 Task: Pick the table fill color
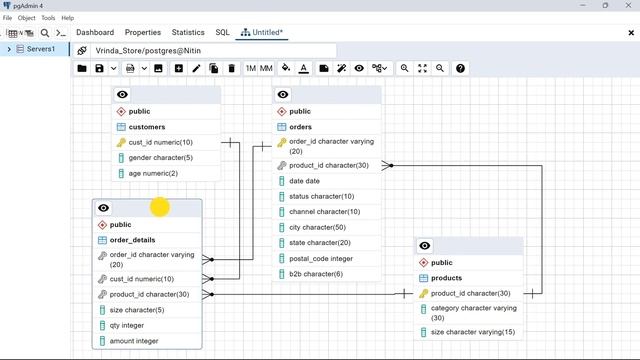click(x=286, y=68)
